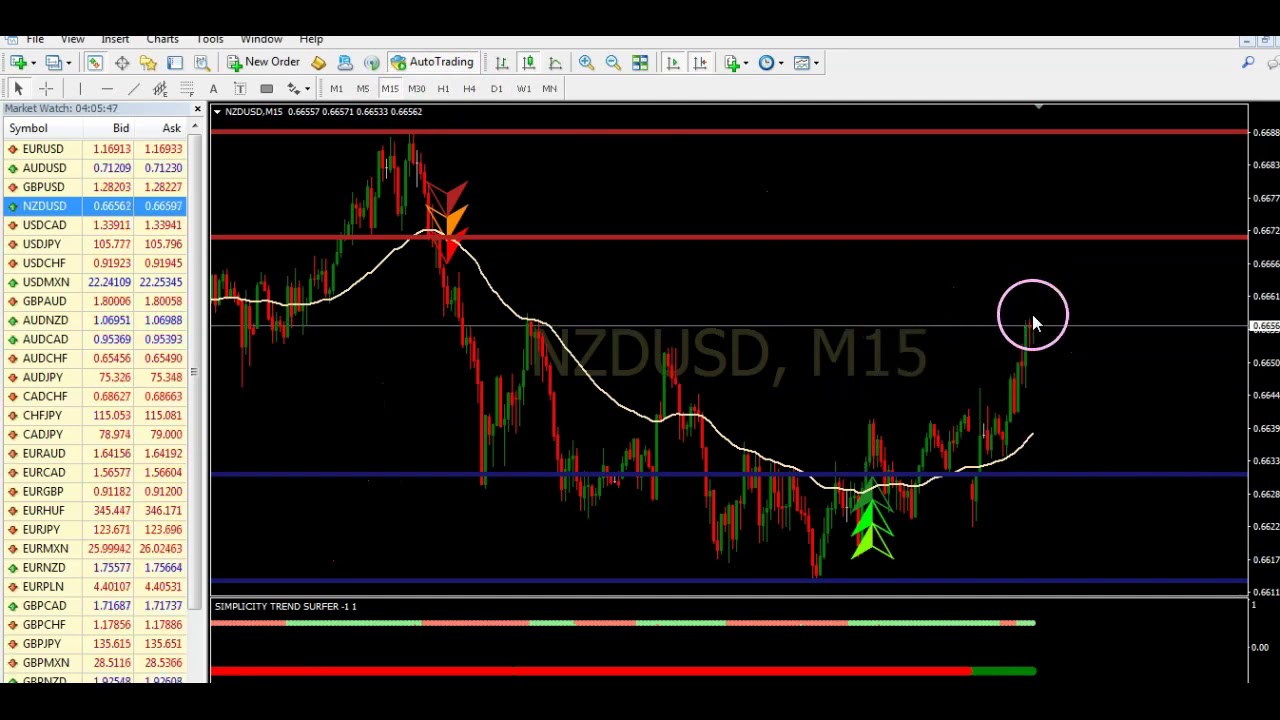The image size is (1280, 720).
Task: Toggle the Strategy Tester icon
Action: pyautogui.click(x=201, y=63)
